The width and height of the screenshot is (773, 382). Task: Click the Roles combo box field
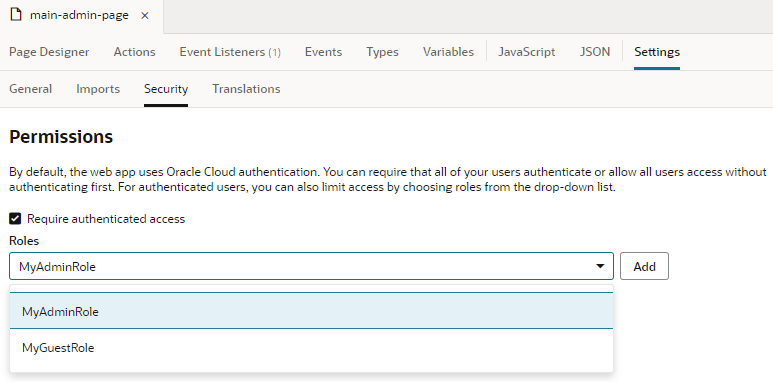(x=311, y=266)
